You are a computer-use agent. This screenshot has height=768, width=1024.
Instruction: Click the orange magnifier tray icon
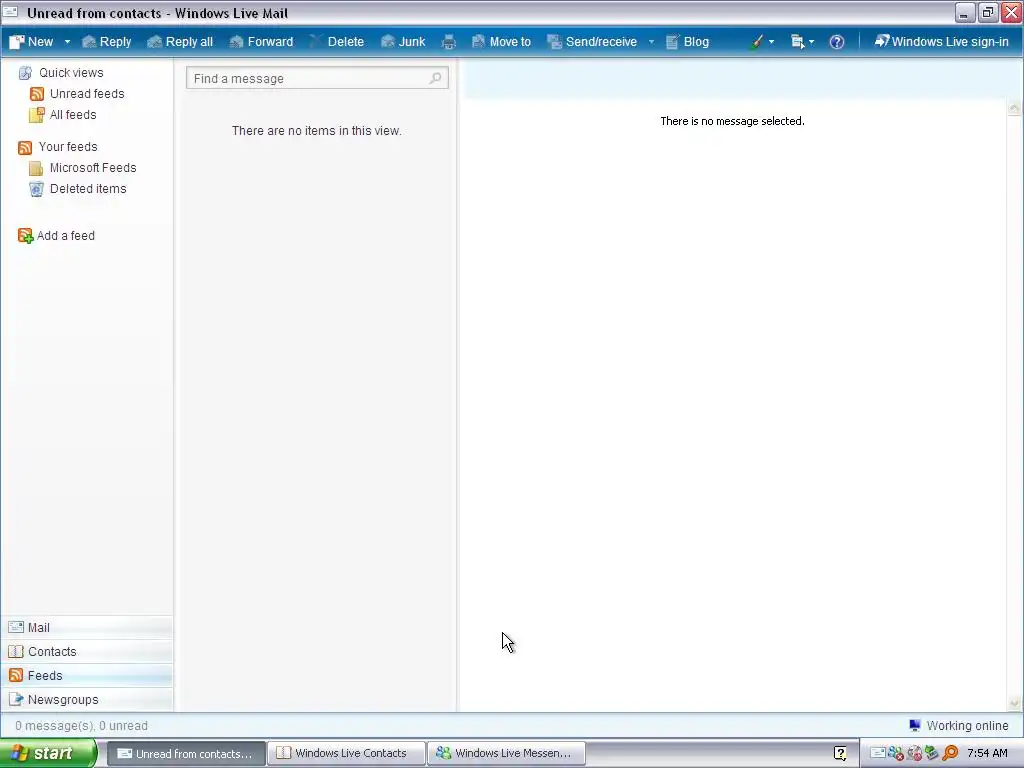(950, 754)
